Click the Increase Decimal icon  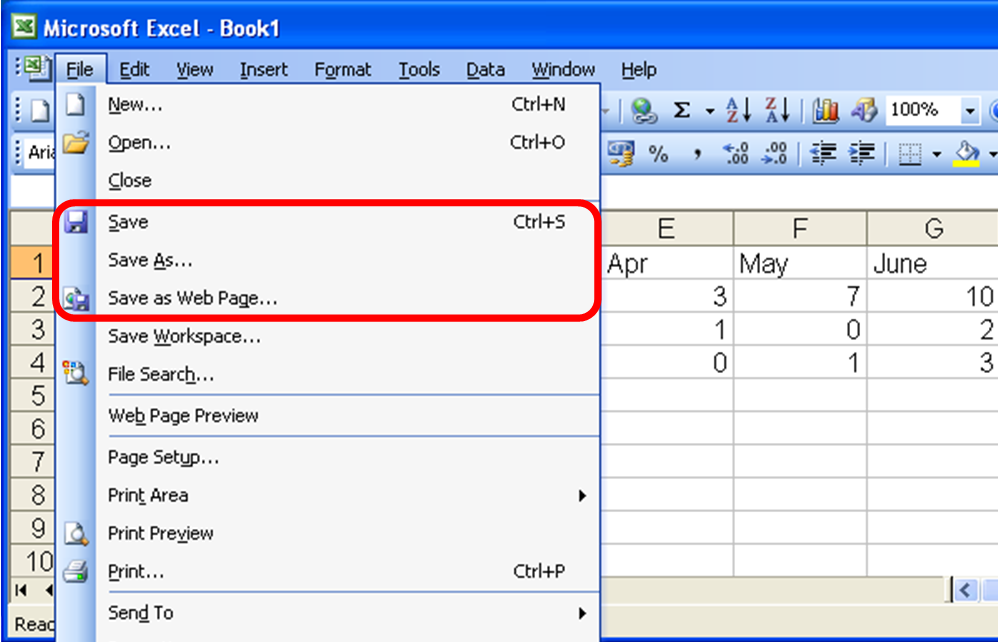pyautogui.click(x=733, y=152)
